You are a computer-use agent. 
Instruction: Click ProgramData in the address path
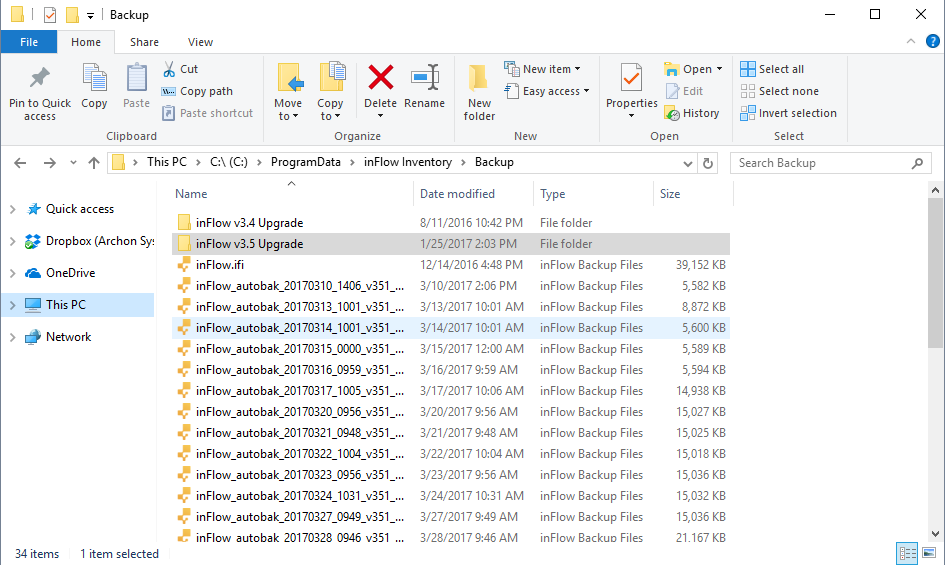(306, 162)
